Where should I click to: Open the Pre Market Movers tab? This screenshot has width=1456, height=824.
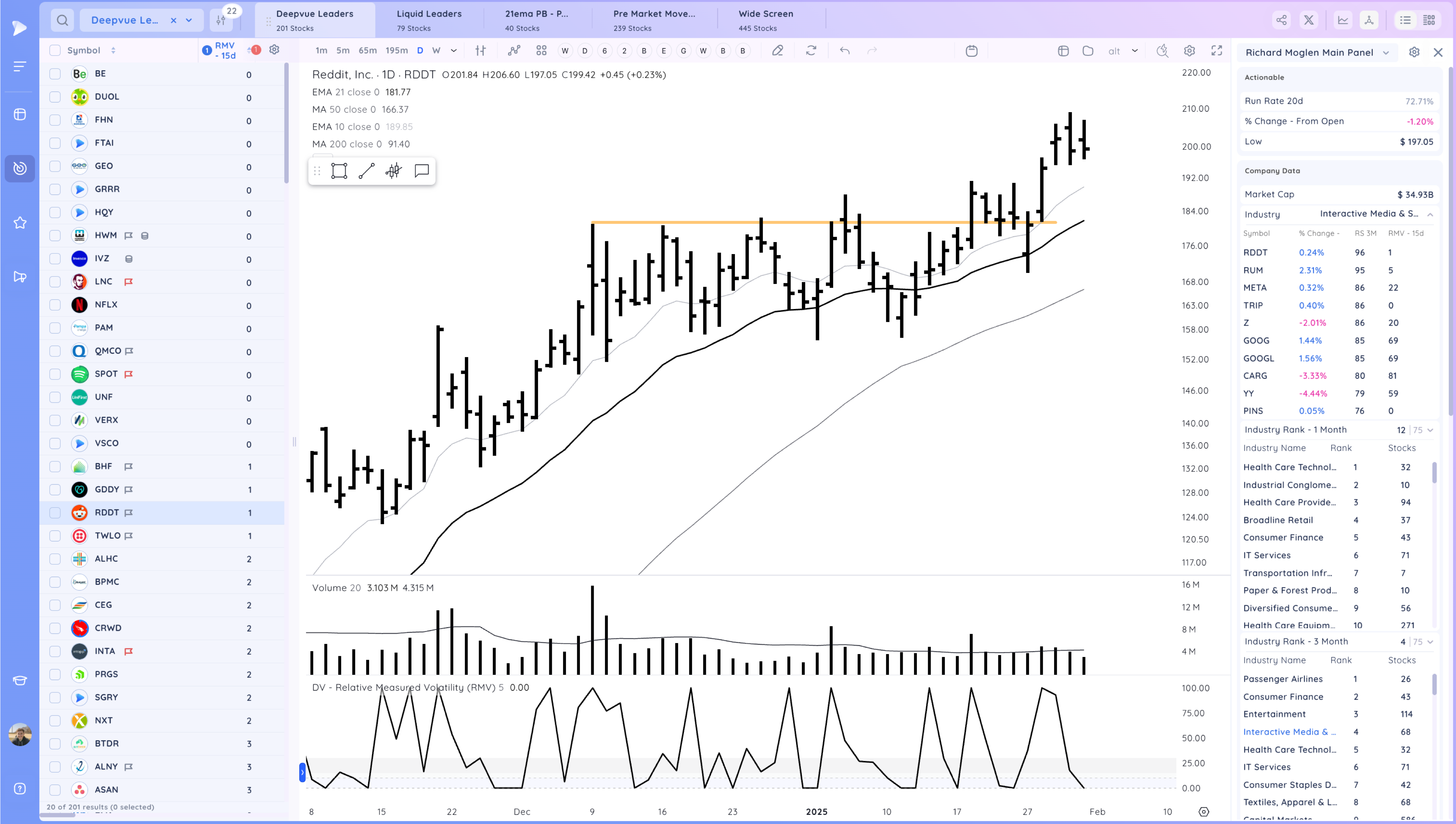point(654,20)
